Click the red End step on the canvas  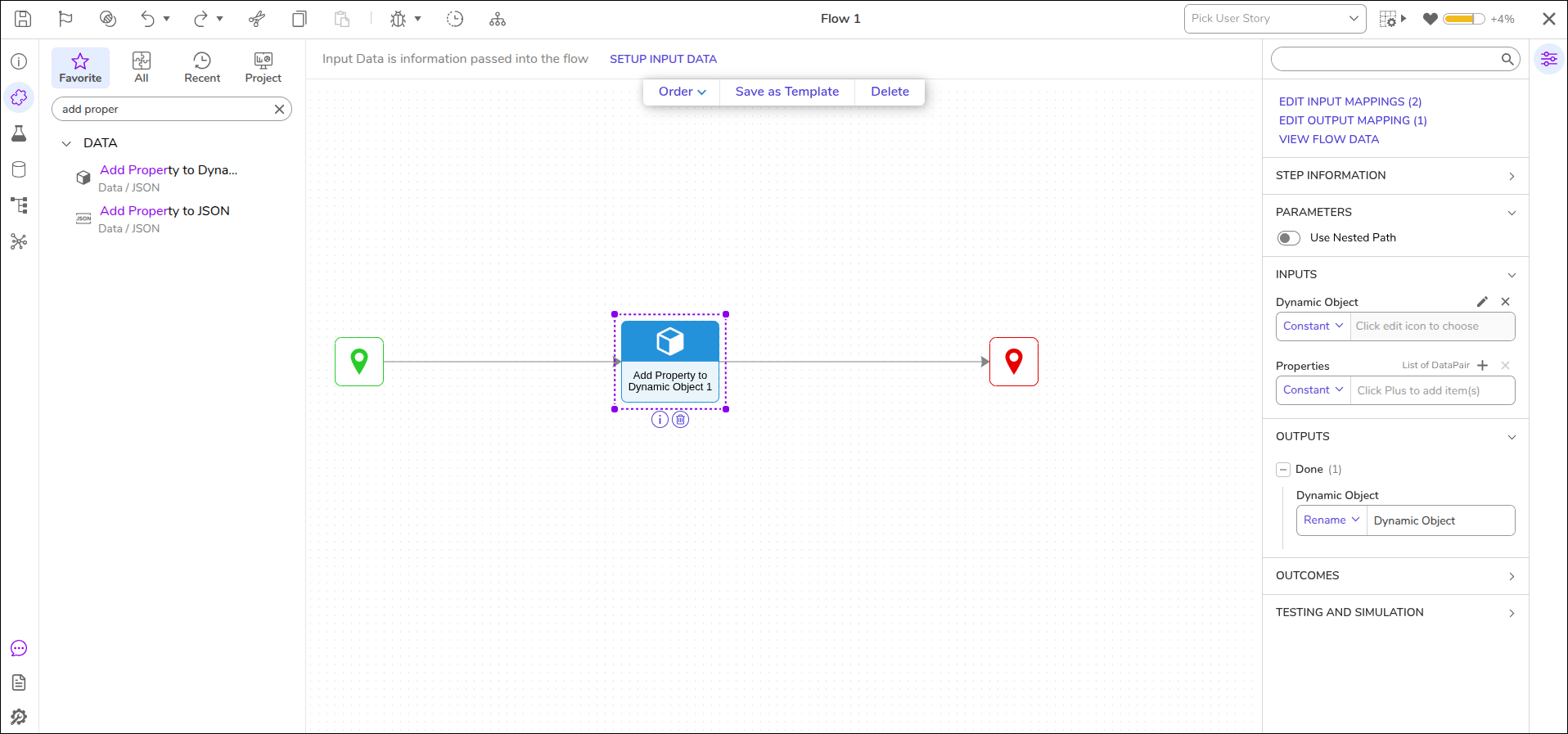tap(1014, 362)
